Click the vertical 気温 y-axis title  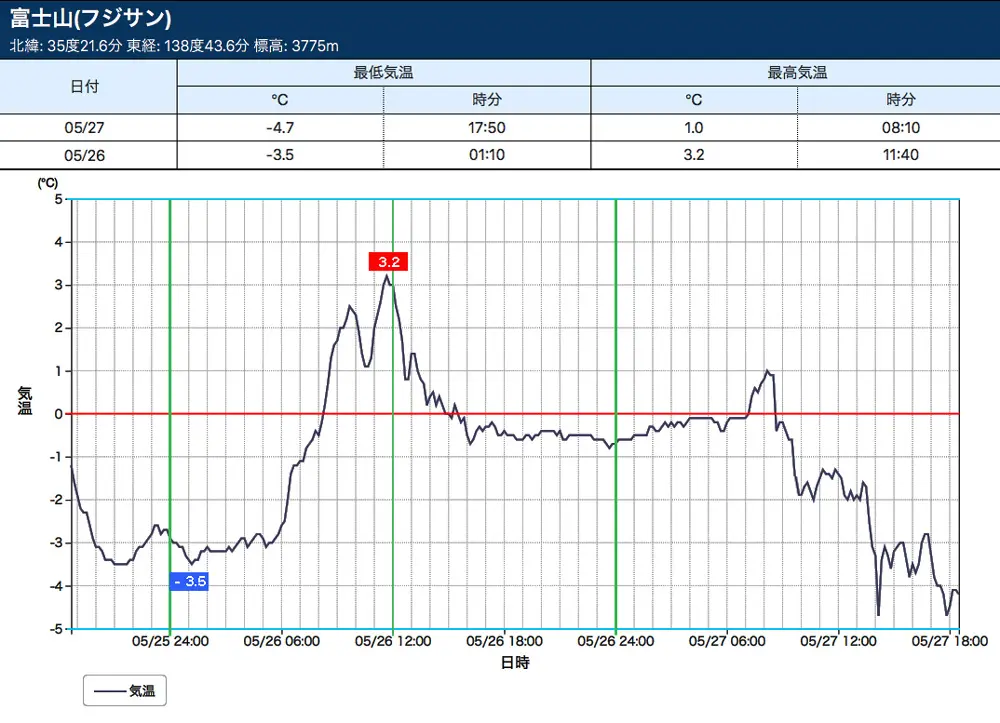tap(24, 401)
